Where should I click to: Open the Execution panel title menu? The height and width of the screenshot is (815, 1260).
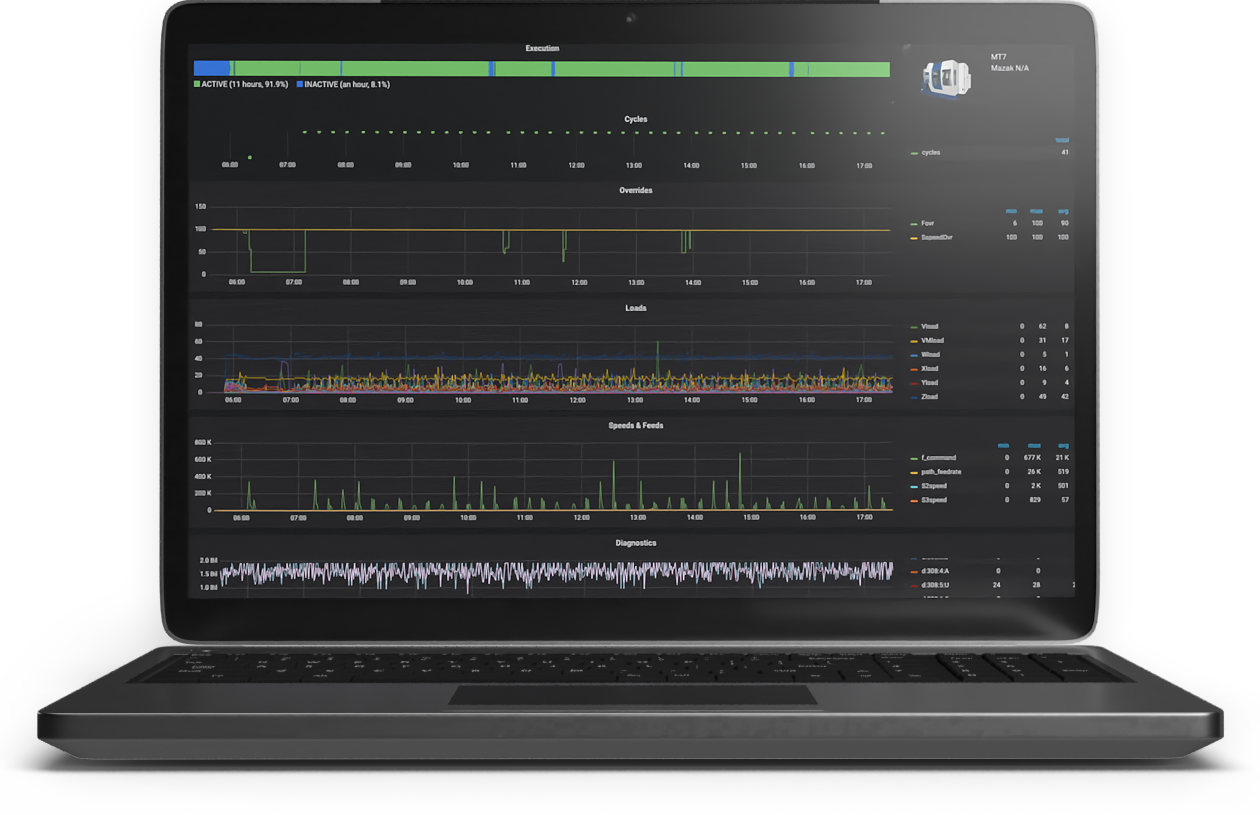click(543, 48)
